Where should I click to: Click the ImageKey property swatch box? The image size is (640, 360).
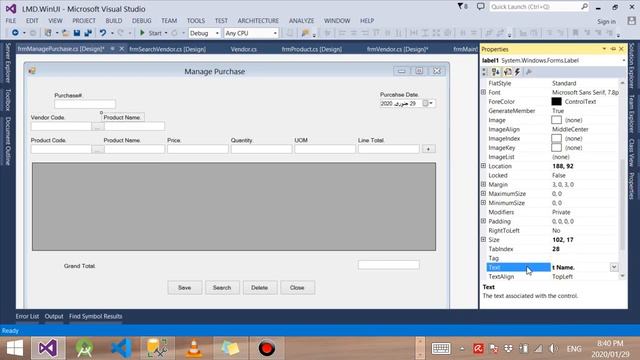pyautogui.click(x=556, y=148)
